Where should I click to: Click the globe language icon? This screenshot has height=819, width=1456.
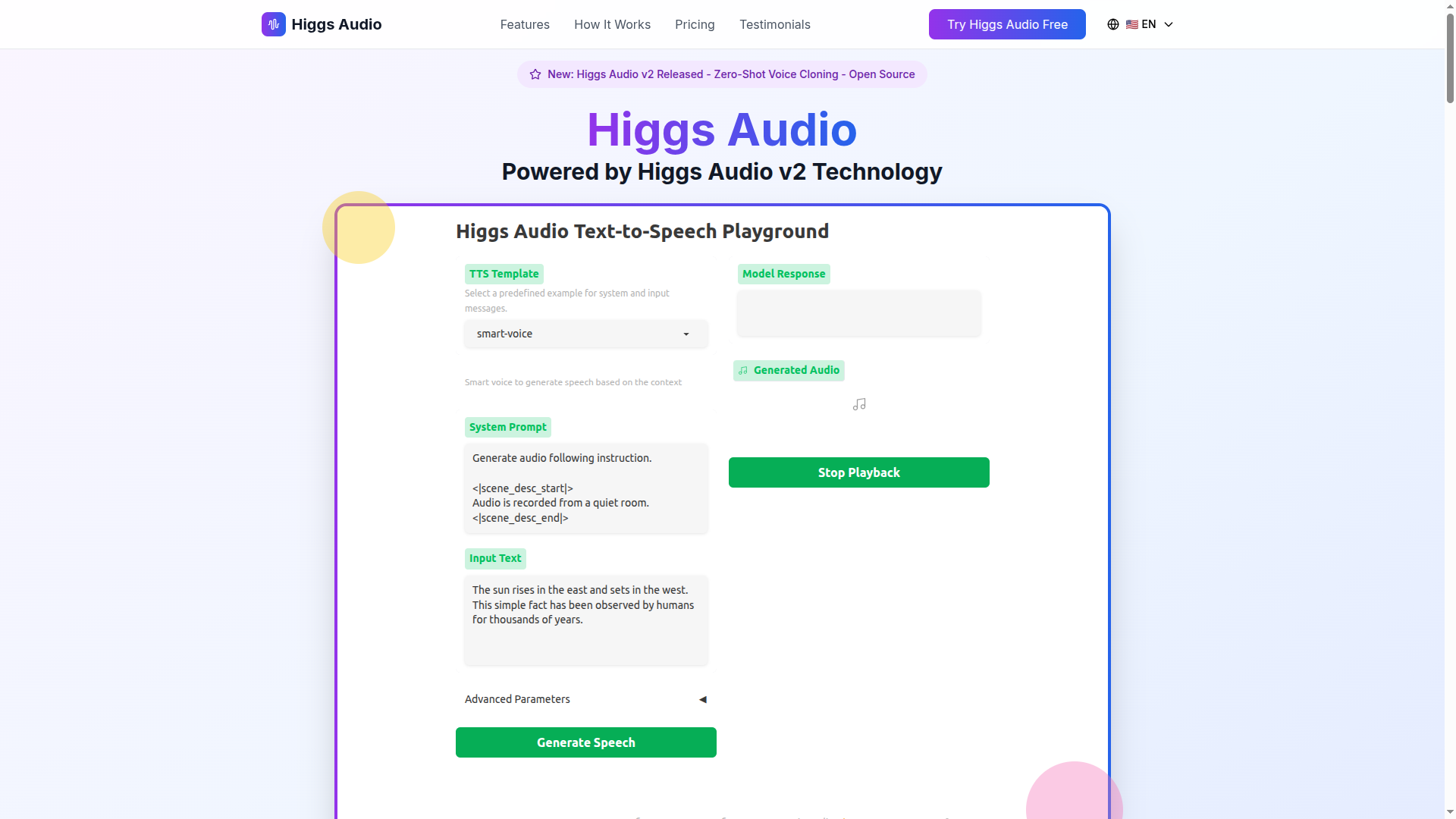pos(1112,24)
